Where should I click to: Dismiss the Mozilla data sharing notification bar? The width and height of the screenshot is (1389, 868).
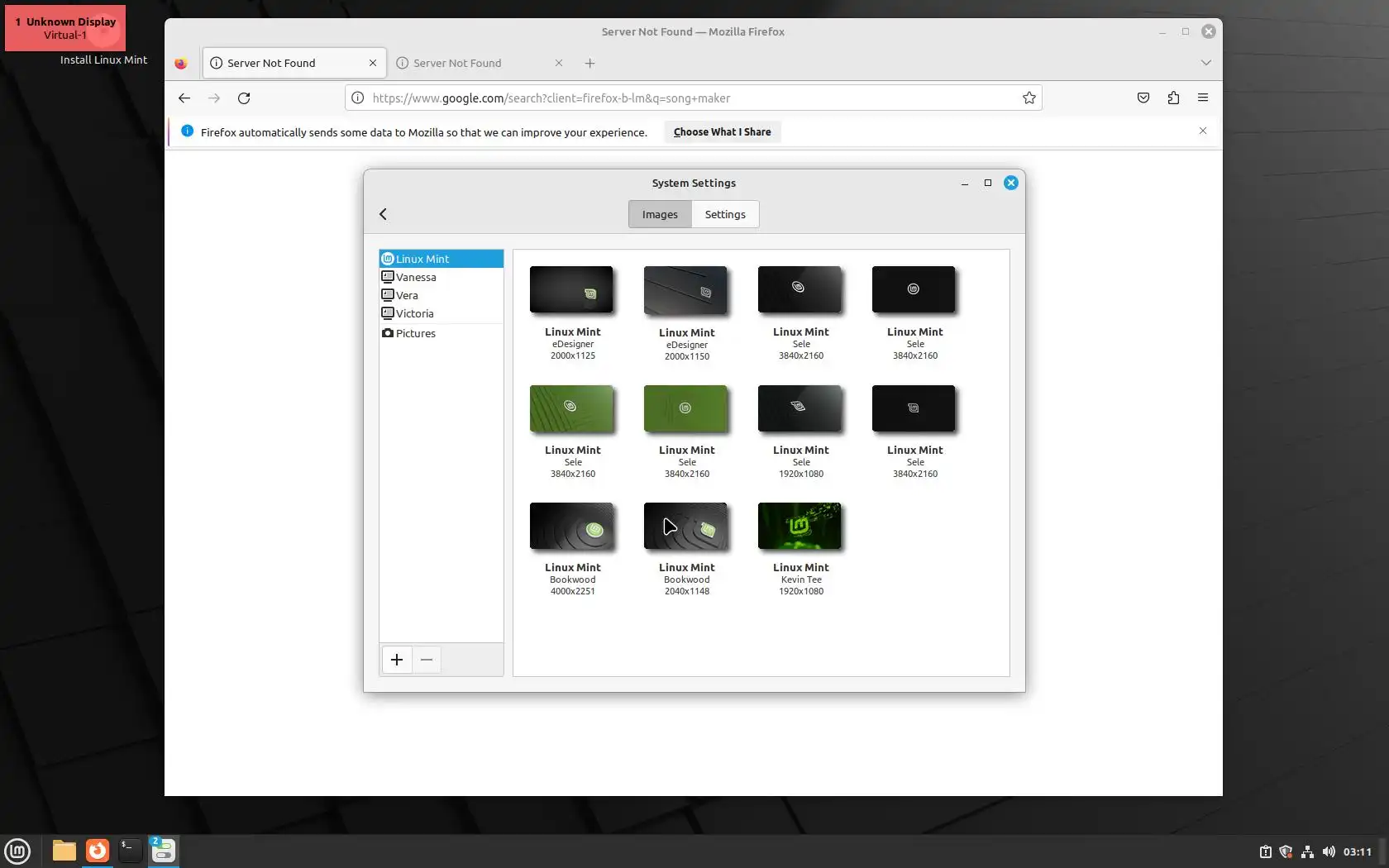point(1203,131)
